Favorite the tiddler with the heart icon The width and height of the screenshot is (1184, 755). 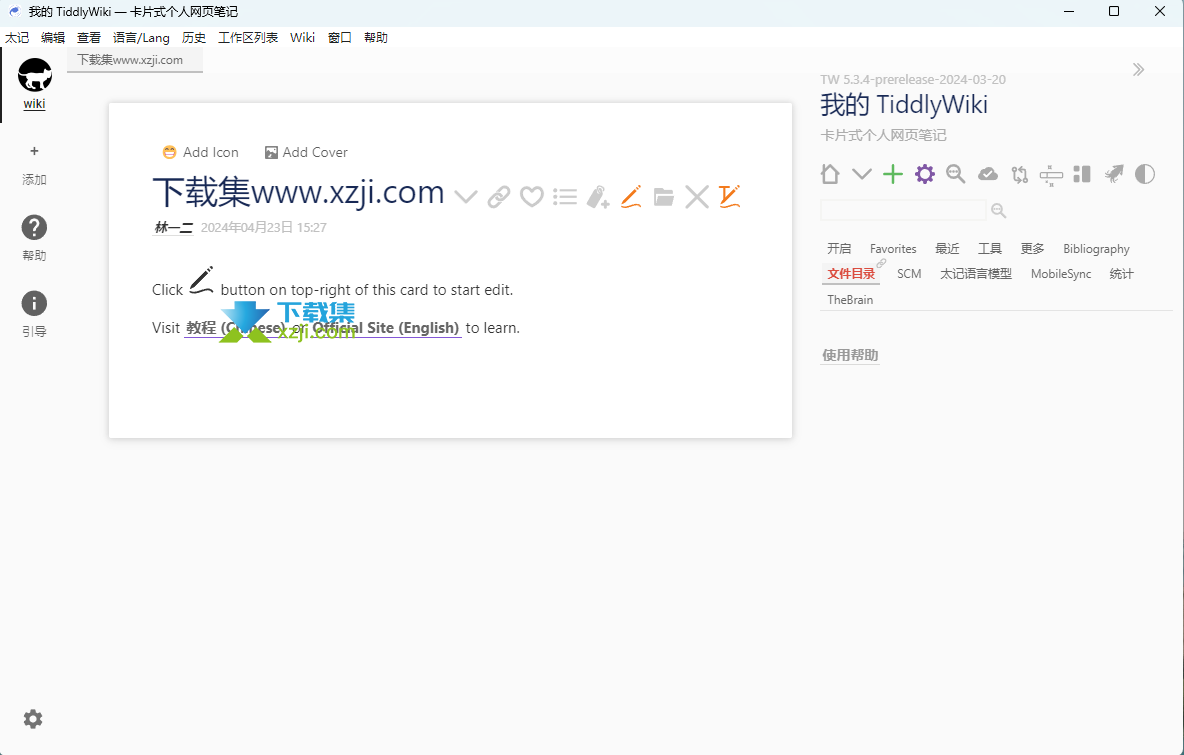[x=532, y=197]
